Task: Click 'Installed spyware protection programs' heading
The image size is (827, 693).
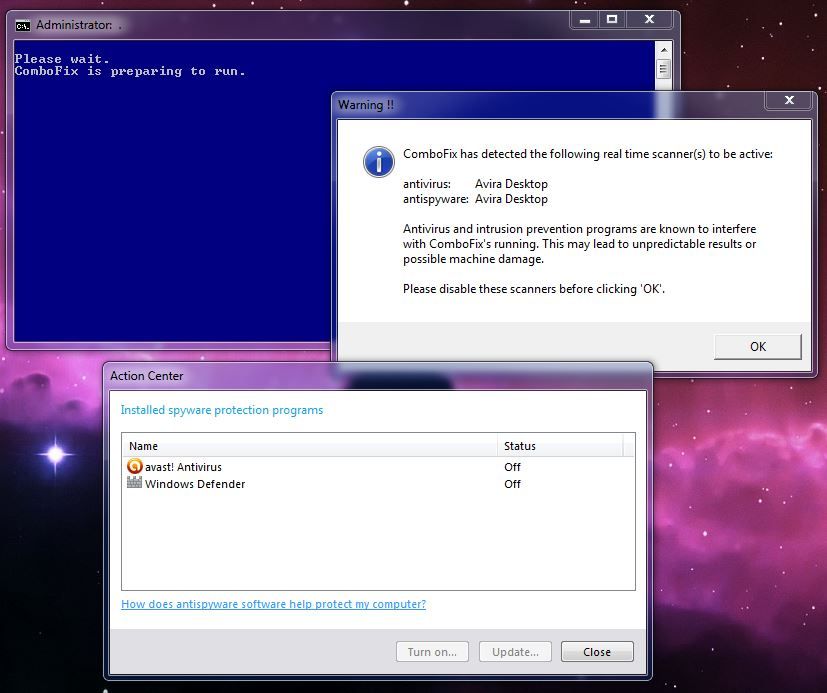Action: (222, 410)
